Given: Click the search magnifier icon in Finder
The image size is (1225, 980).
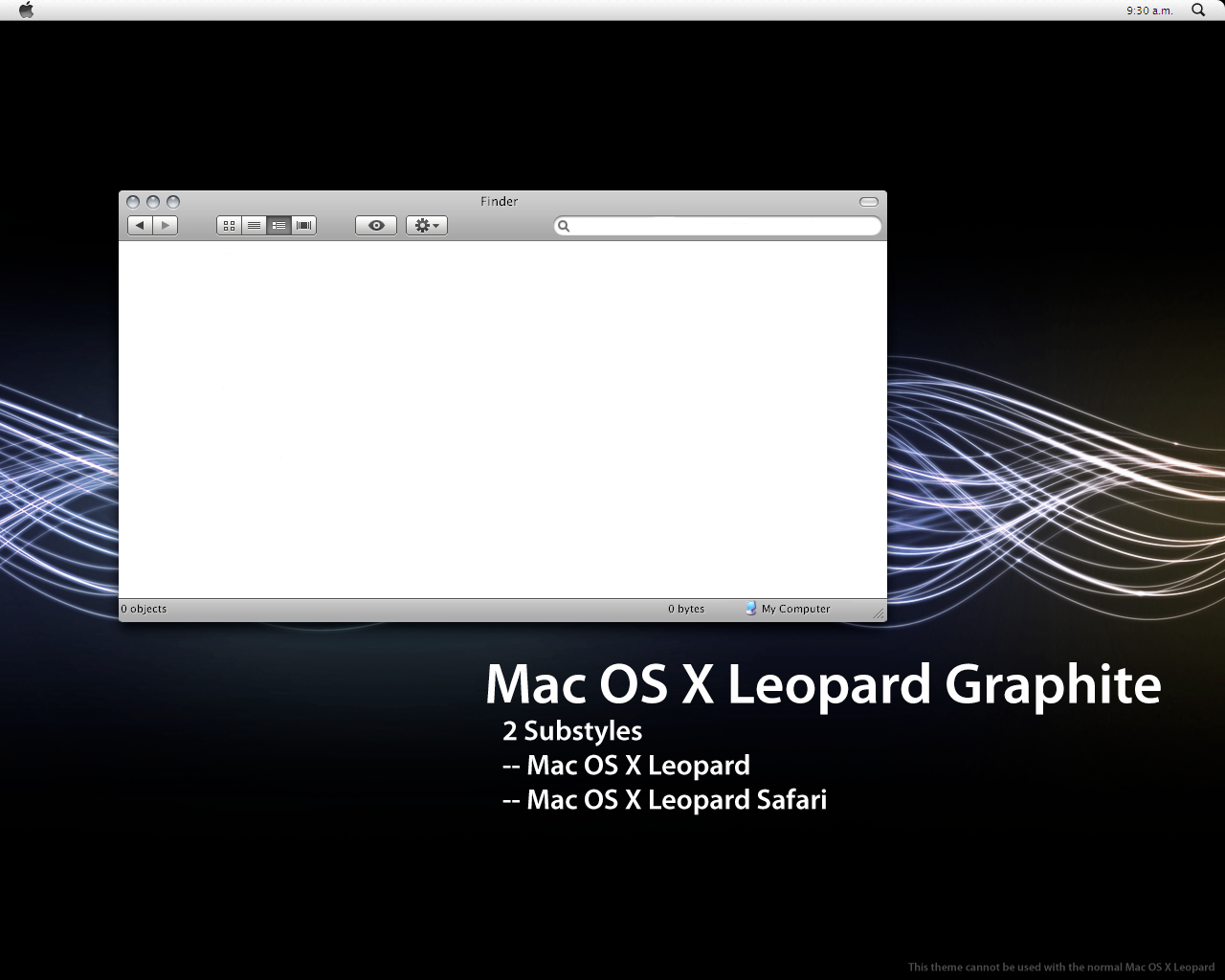Looking at the screenshot, I should click(564, 226).
